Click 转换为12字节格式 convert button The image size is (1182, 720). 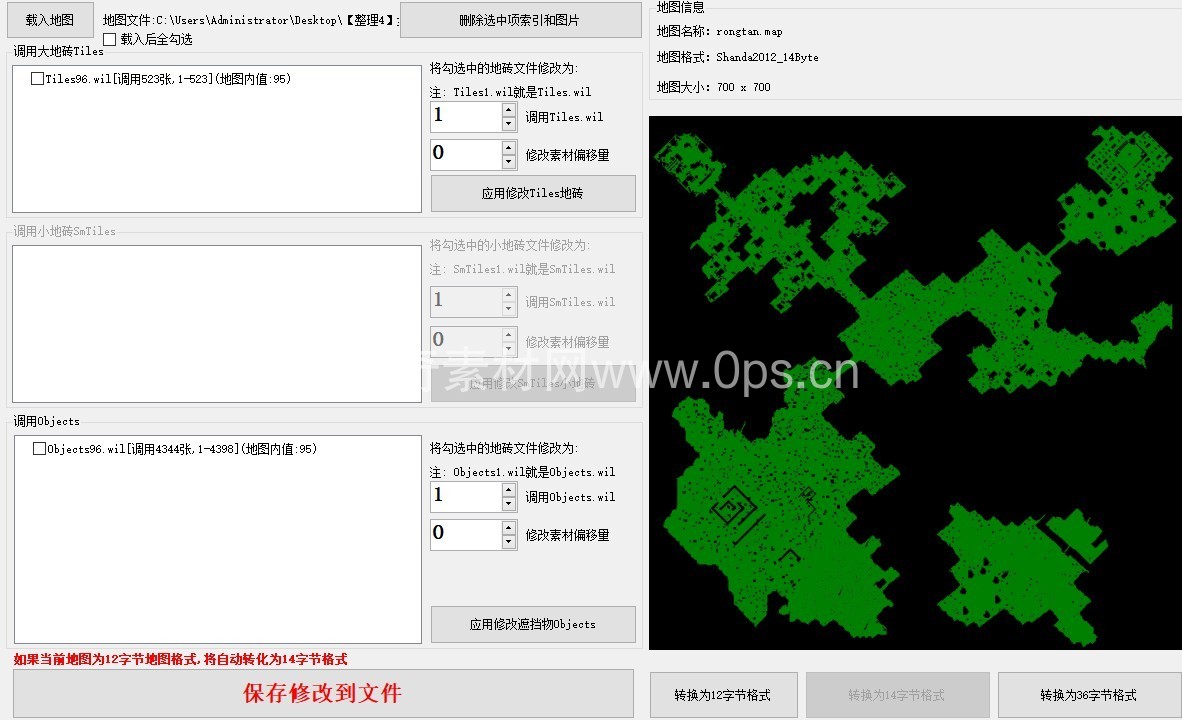pyautogui.click(x=723, y=695)
